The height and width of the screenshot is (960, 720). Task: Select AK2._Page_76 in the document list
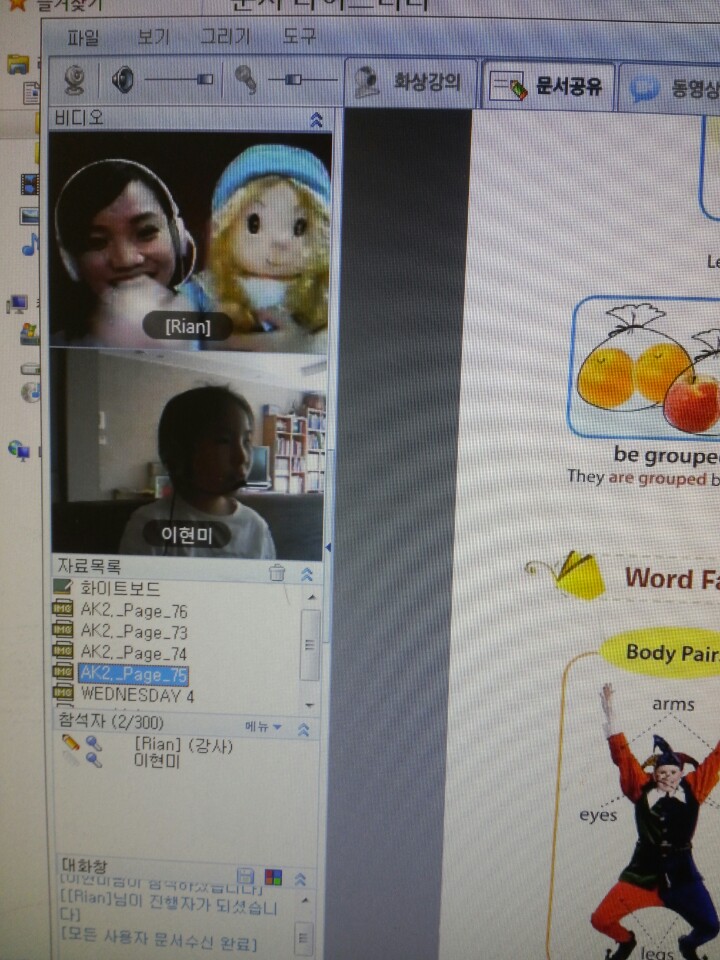(133, 610)
